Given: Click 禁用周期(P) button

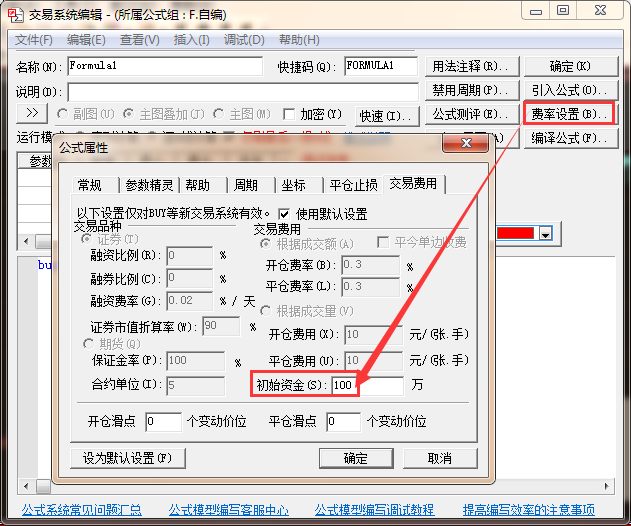Looking at the screenshot, I should pyautogui.click(x=472, y=90).
